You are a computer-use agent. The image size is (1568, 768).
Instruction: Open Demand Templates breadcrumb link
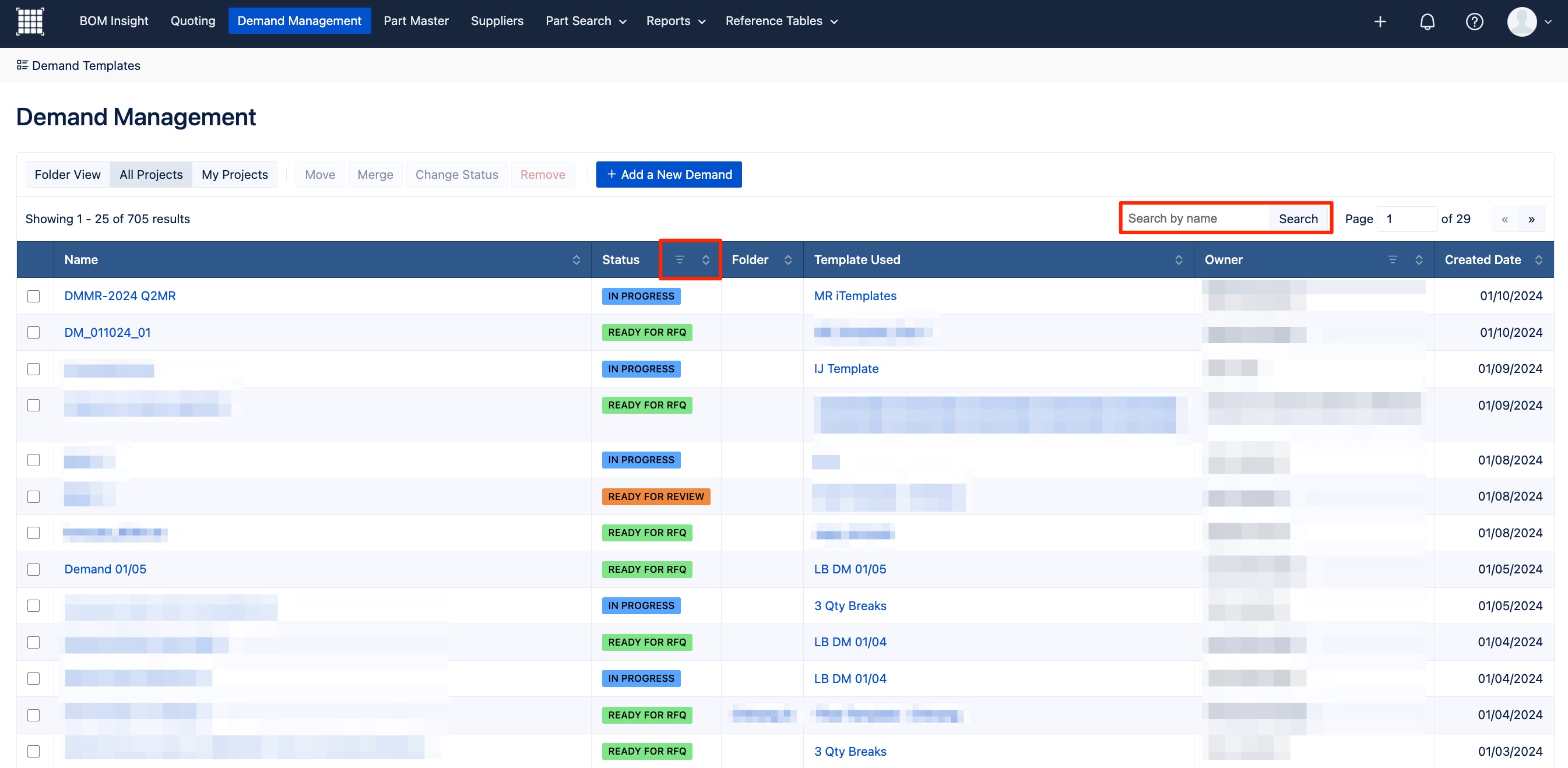point(86,66)
